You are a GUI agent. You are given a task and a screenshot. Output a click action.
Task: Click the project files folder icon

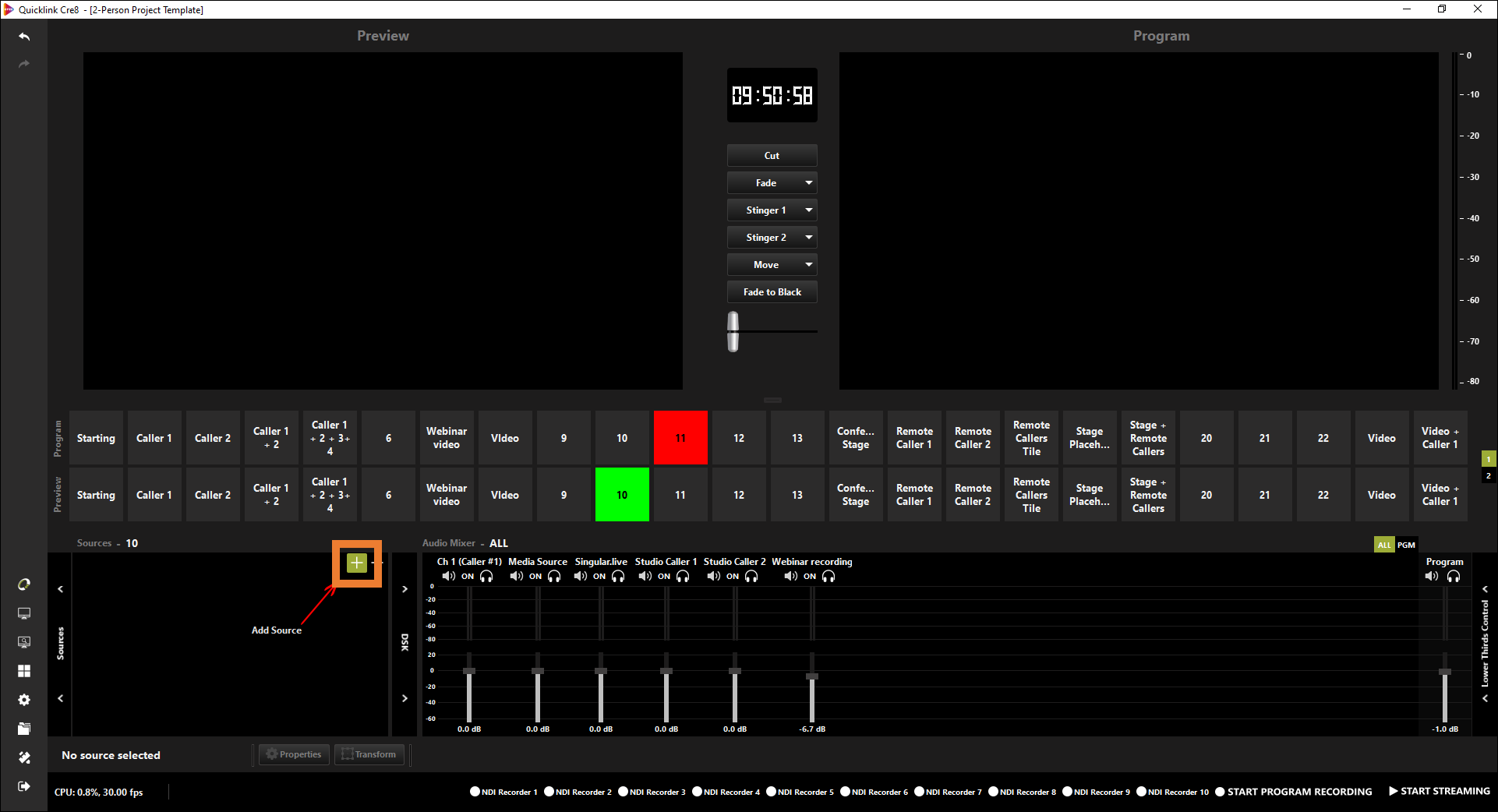pyautogui.click(x=24, y=729)
